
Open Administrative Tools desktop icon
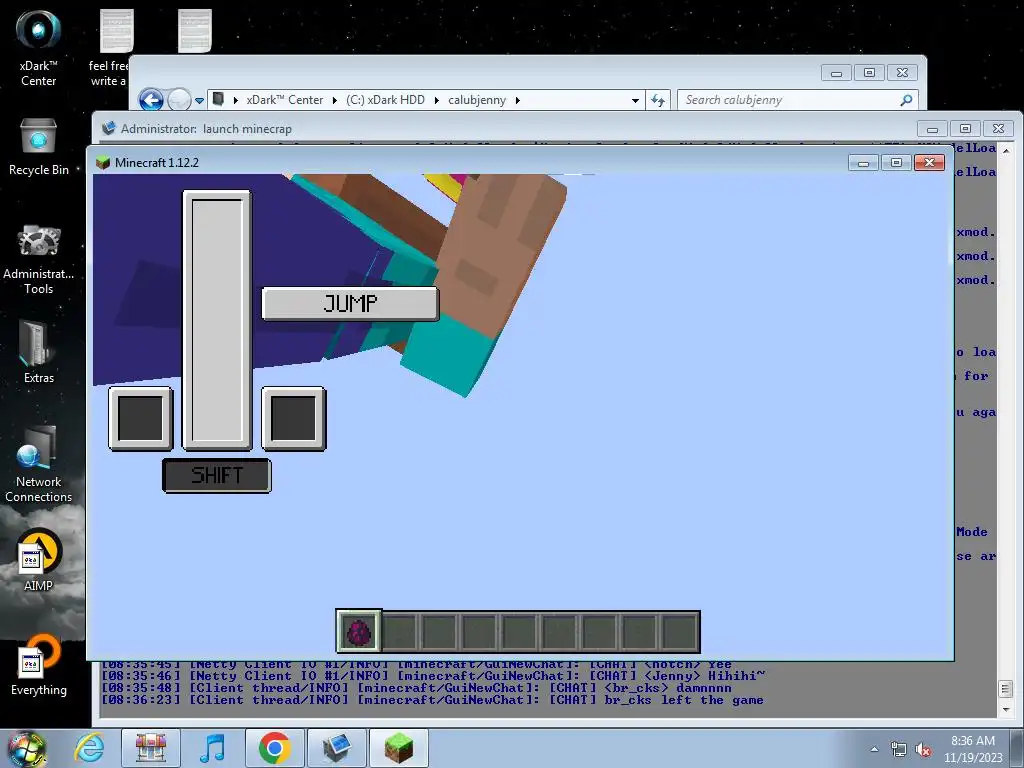39,260
